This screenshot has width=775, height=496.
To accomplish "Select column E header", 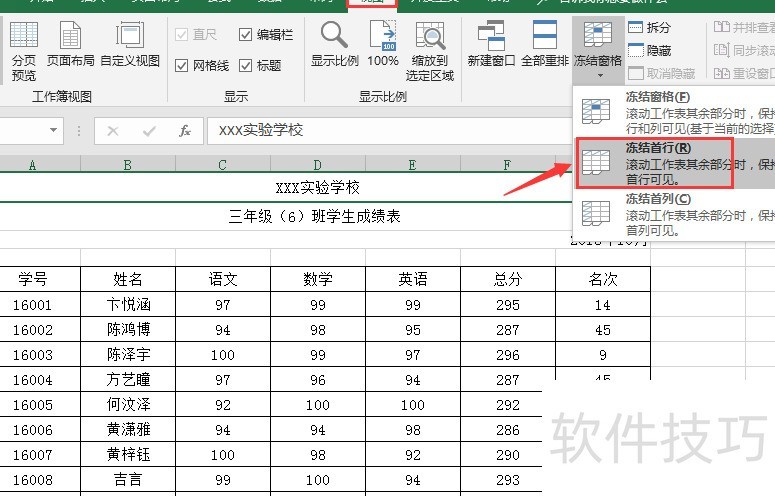I will 412,165.
